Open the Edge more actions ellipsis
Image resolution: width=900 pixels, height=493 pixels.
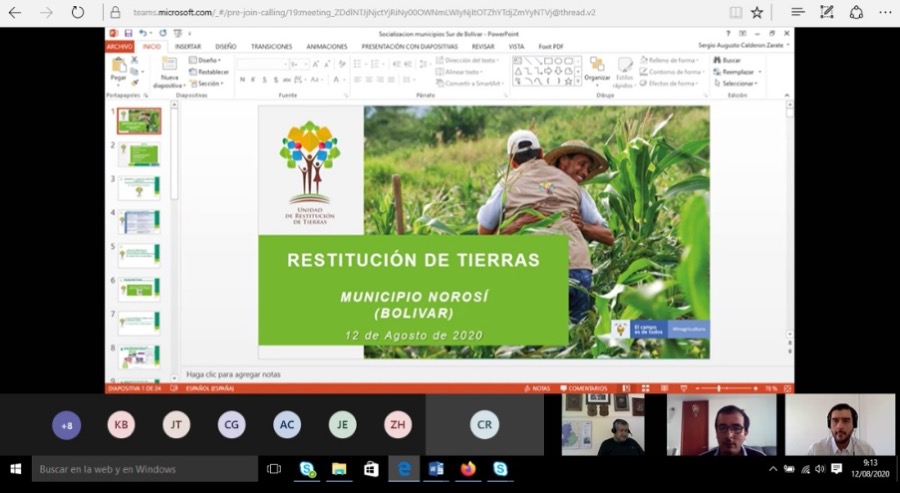pos(885,12)
